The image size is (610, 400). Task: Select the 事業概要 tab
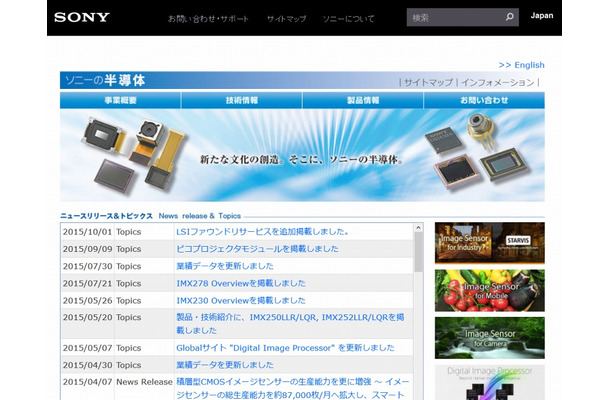tap(121, 100)
